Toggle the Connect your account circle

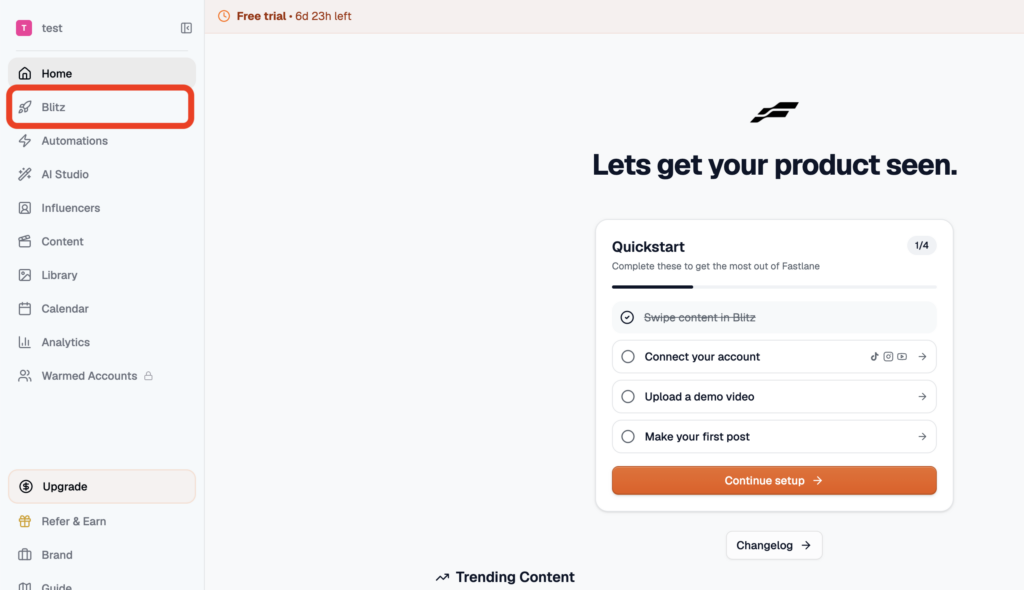click(x=628, y=357)
